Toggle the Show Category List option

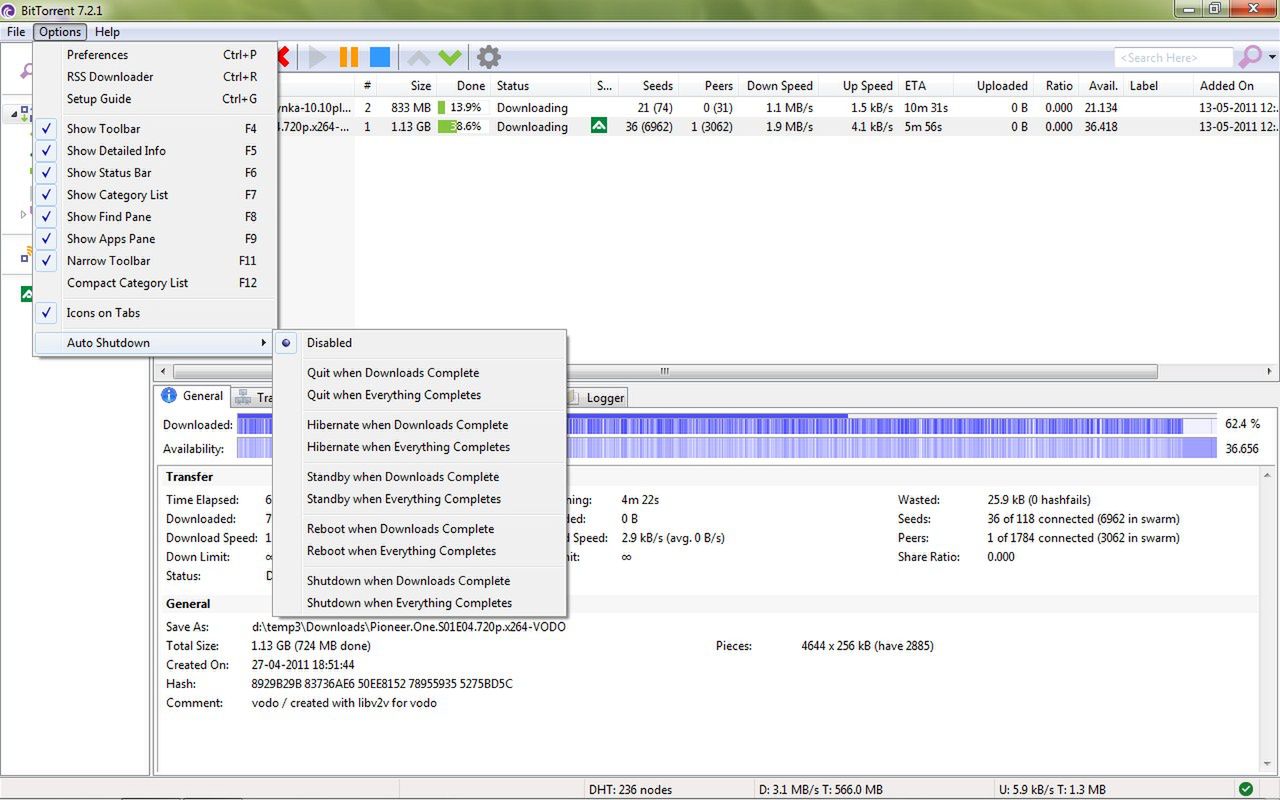[155, 194]
